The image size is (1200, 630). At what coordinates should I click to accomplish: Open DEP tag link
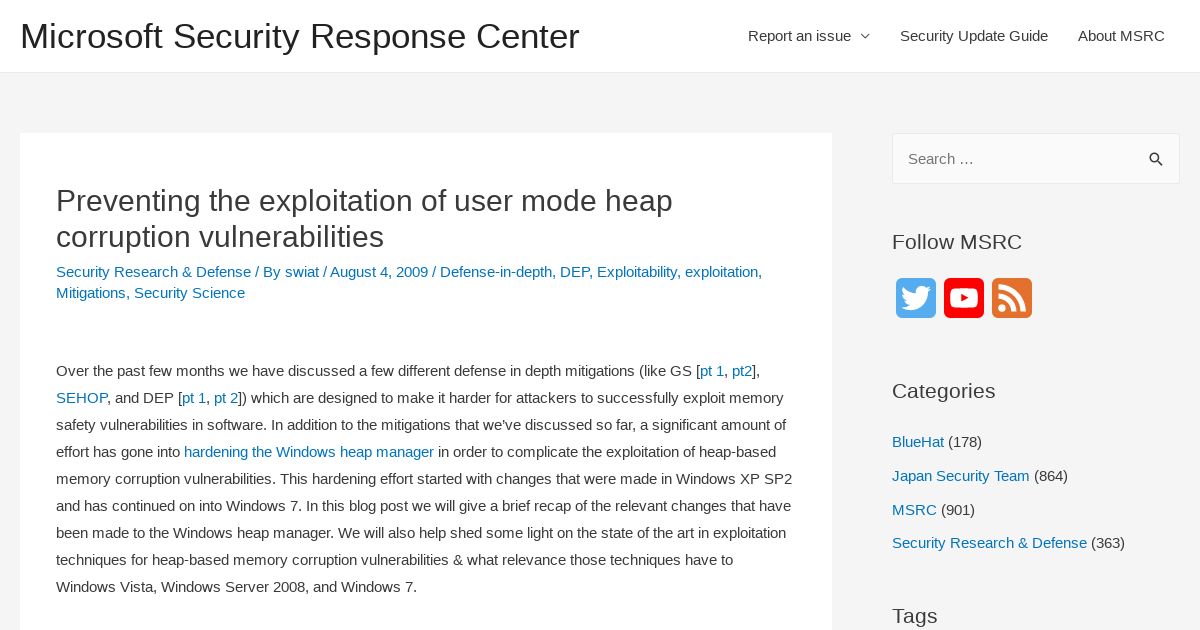click(x=574, y=272)
